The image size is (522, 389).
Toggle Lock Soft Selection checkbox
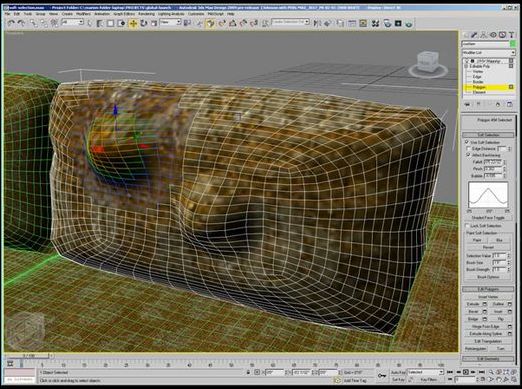click(467, 226)
